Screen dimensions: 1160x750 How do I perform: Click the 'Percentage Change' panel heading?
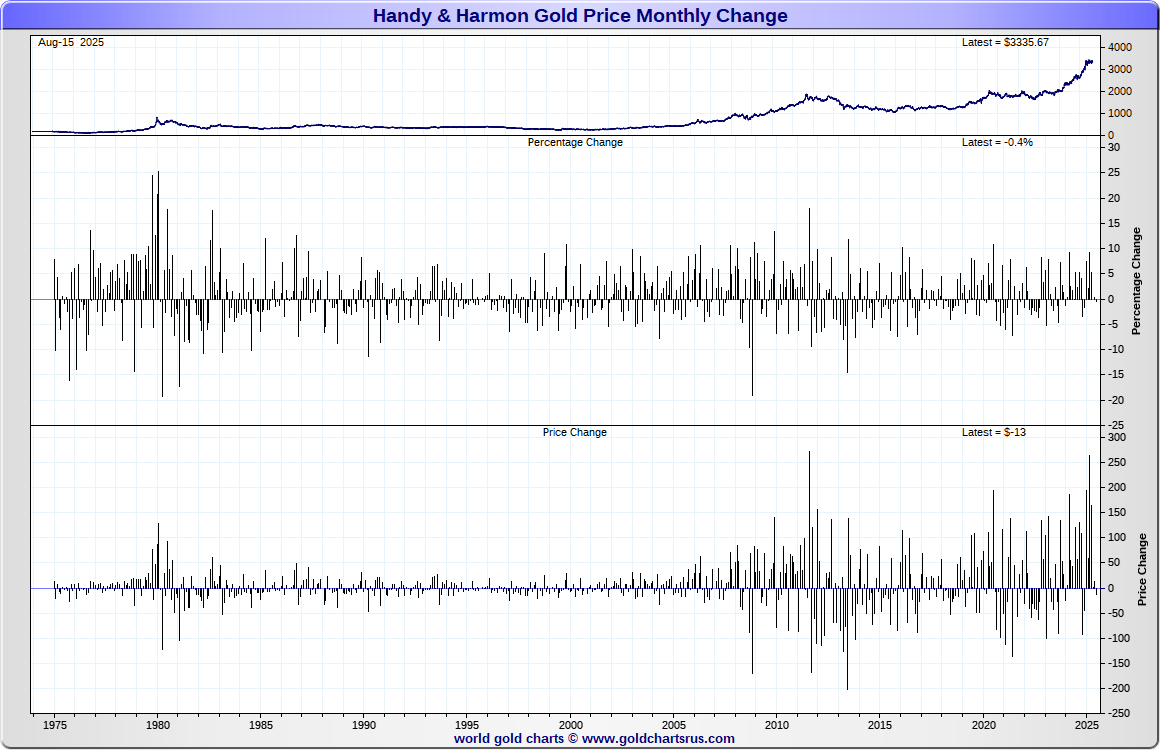[x=575, y=142]
